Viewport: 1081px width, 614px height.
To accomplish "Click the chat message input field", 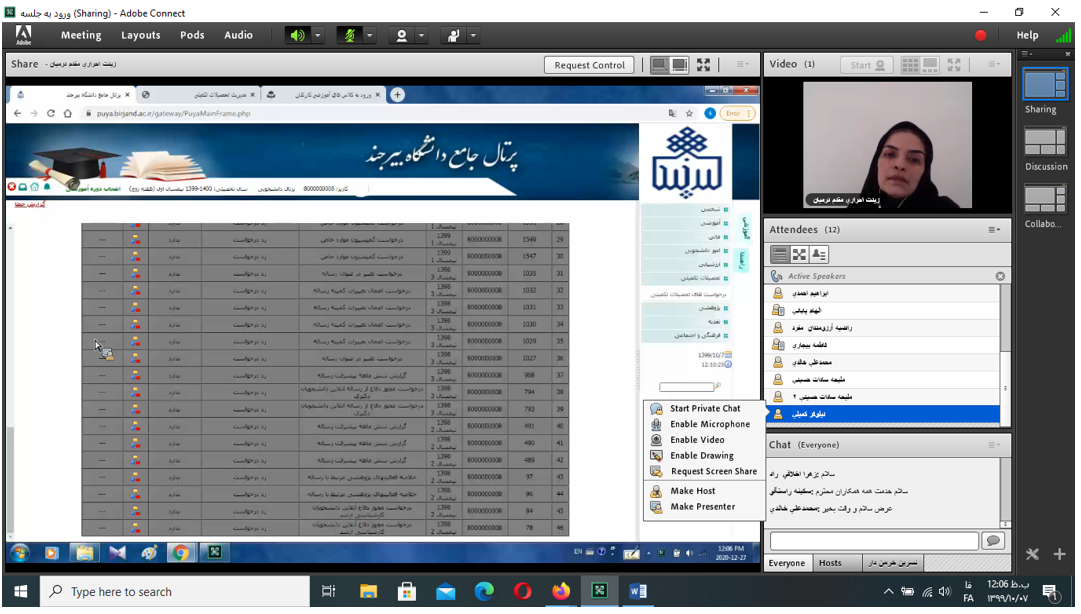I will pos(874,541).
